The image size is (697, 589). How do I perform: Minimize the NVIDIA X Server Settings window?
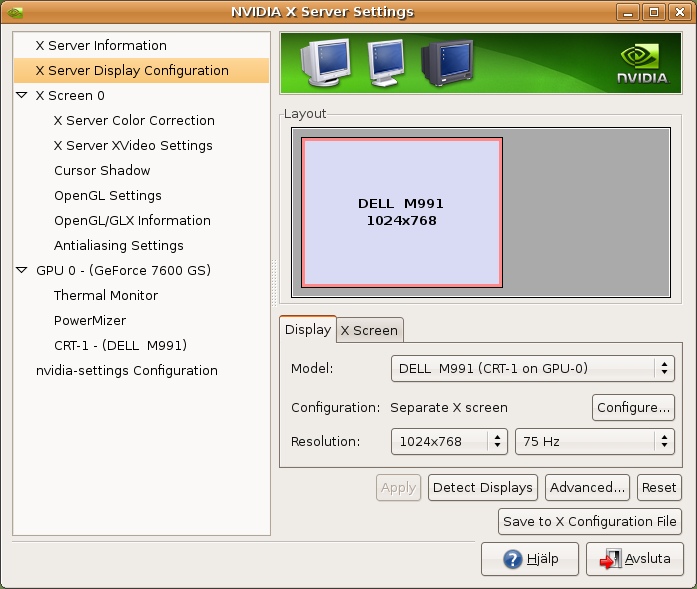tap(628, 12)
